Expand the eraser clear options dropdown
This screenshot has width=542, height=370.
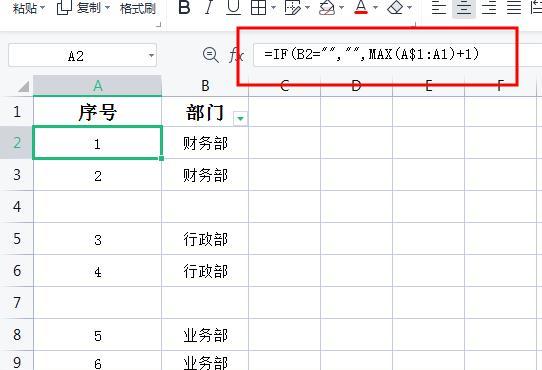[409, 7]
